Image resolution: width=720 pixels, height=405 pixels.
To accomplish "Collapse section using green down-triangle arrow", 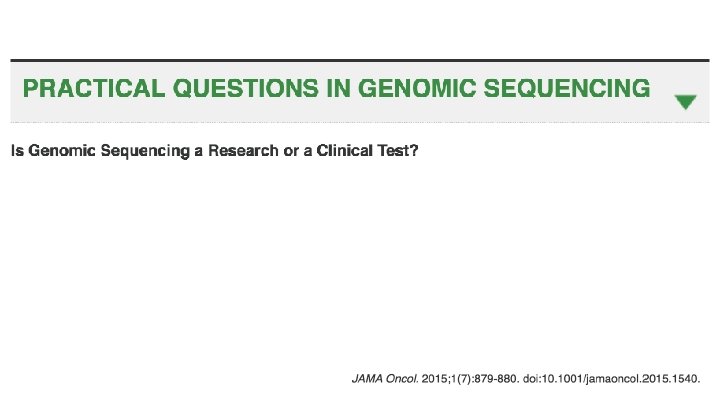I will click(x=685, y=102).
